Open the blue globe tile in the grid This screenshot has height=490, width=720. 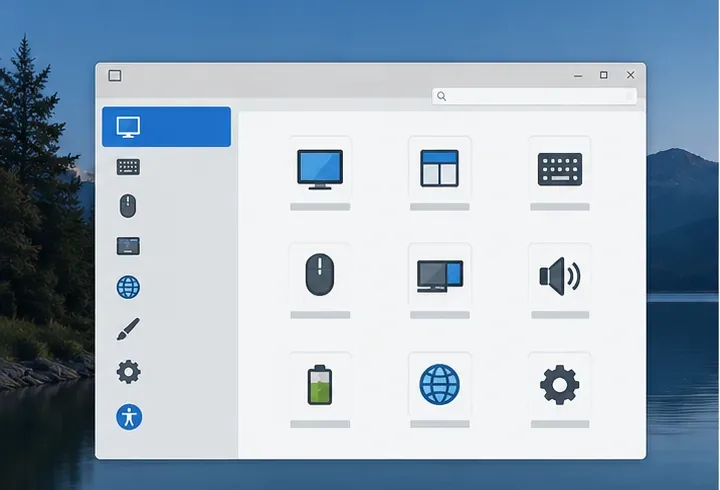(439, 384)
